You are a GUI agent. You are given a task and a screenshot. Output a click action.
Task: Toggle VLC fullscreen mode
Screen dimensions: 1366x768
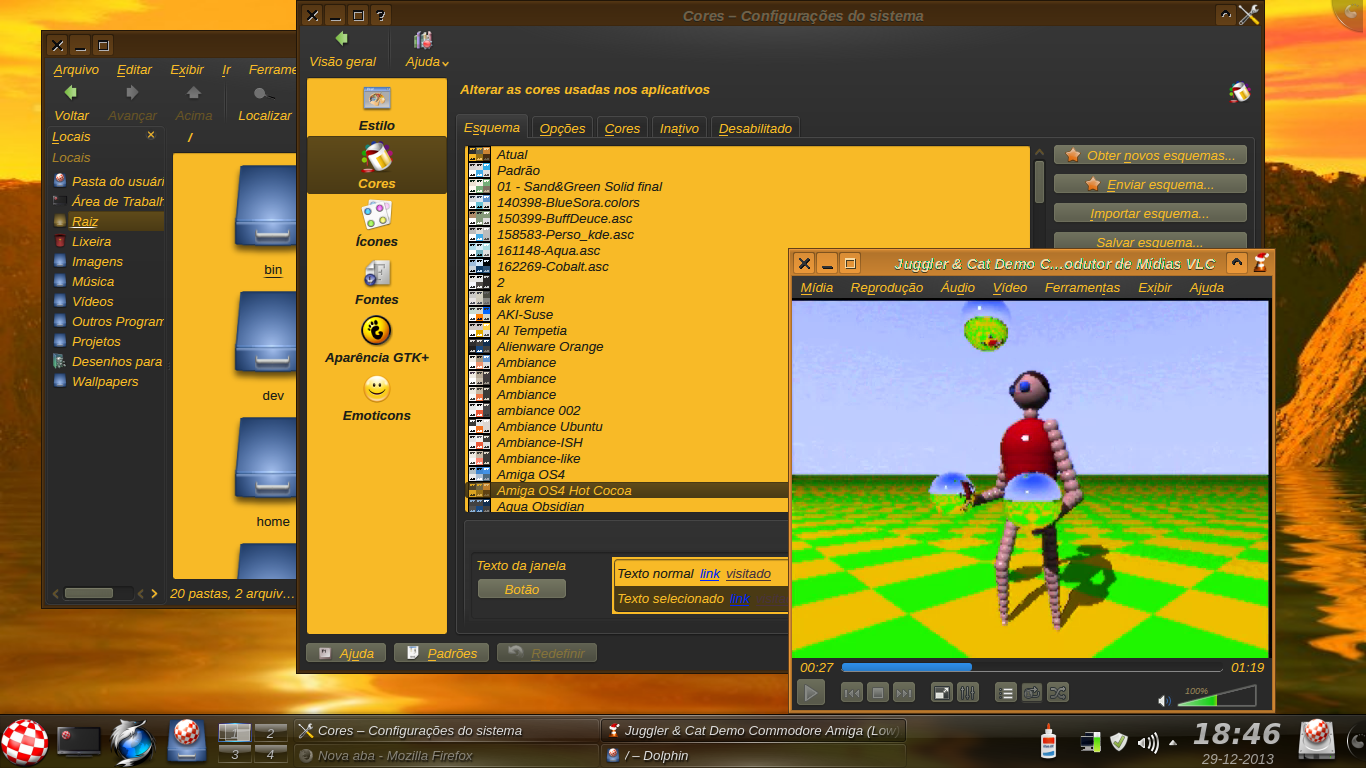click(x=941, y=692)
